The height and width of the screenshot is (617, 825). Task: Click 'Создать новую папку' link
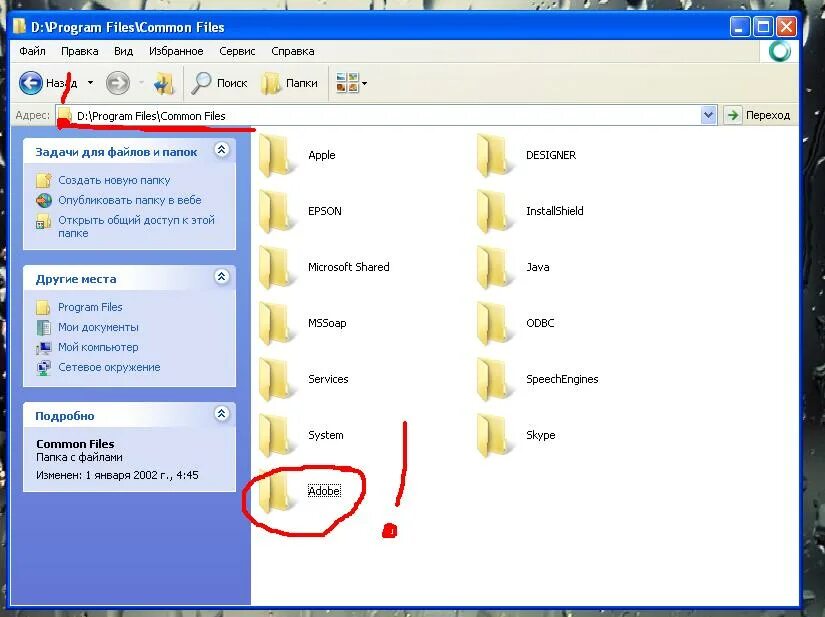pyautogui.click(x=114, y=180)
